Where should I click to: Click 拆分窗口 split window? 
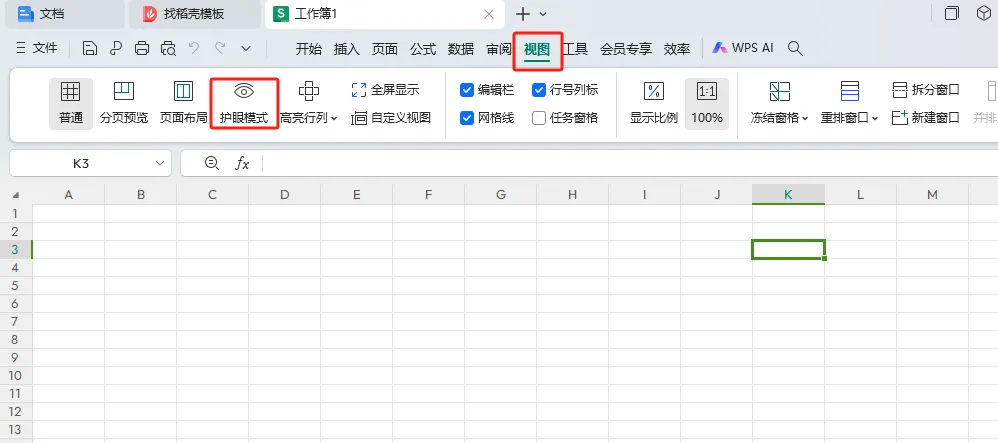925,90
